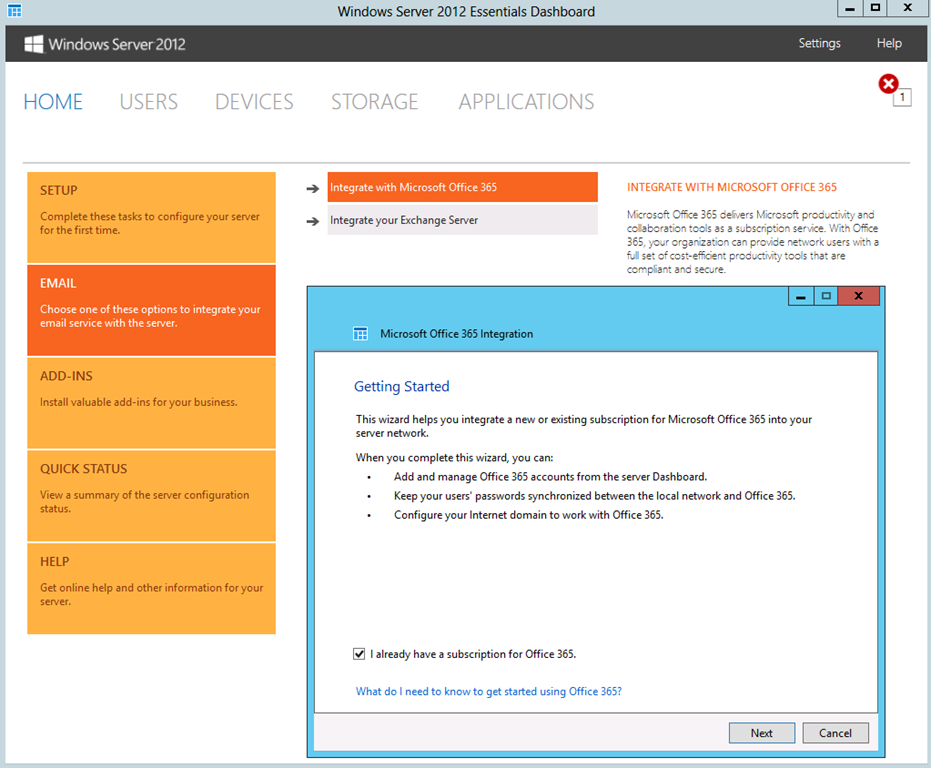Close the Office 365 Integration wizard
Screen dimensions: 931x768
[x=859, y=296]
